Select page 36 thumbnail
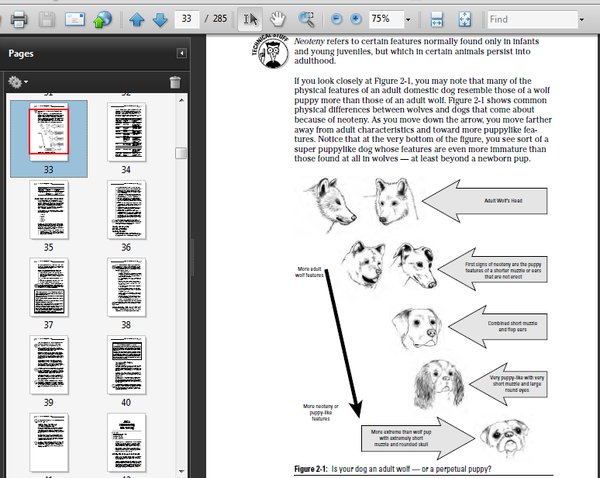The height and width of the screenshot is (478, 600). pos(127,210)
